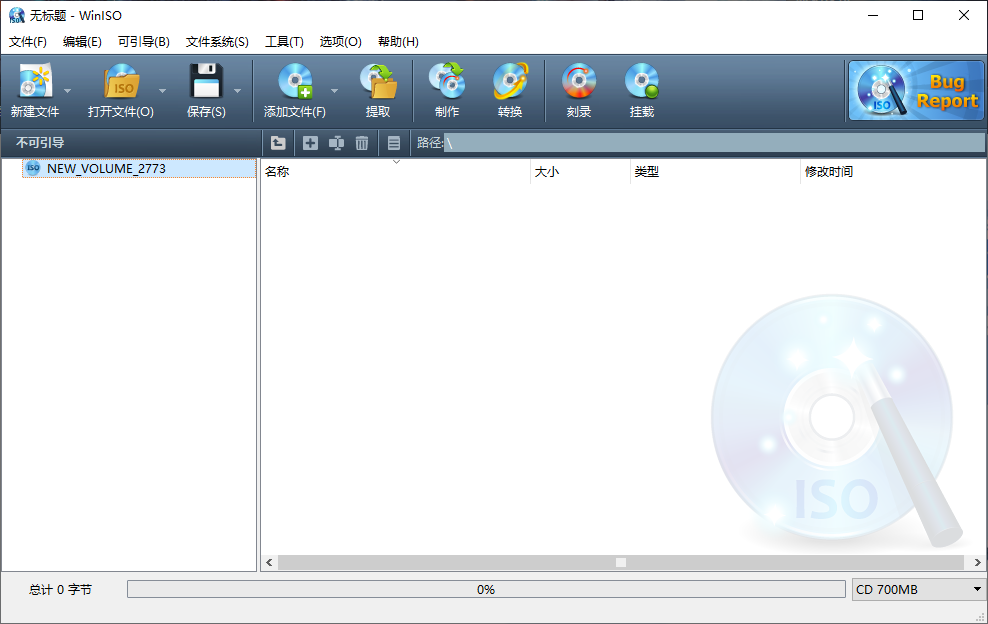Open the 工具(T) menu
Screen dimensions: 988x624
click(x=284, y=42)
